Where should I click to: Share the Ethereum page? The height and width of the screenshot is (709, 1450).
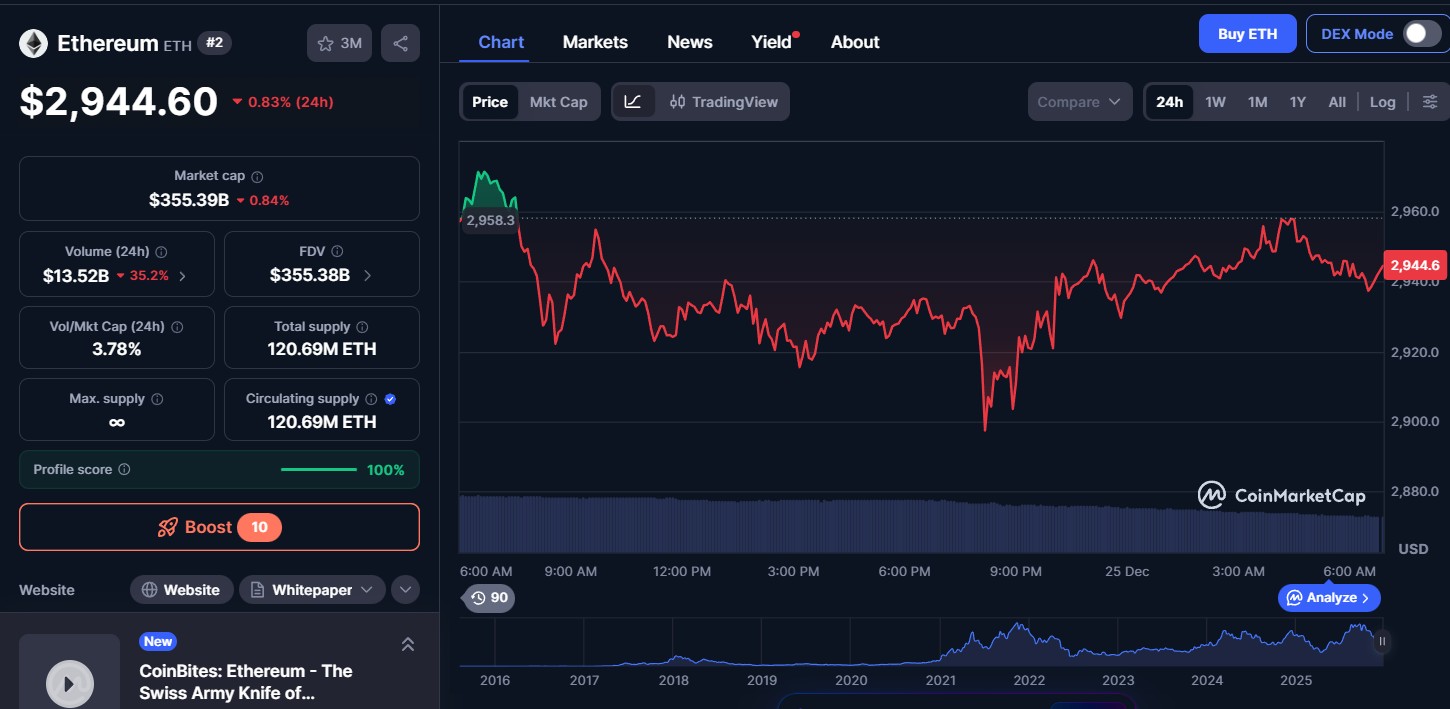[x=400, y=43]
